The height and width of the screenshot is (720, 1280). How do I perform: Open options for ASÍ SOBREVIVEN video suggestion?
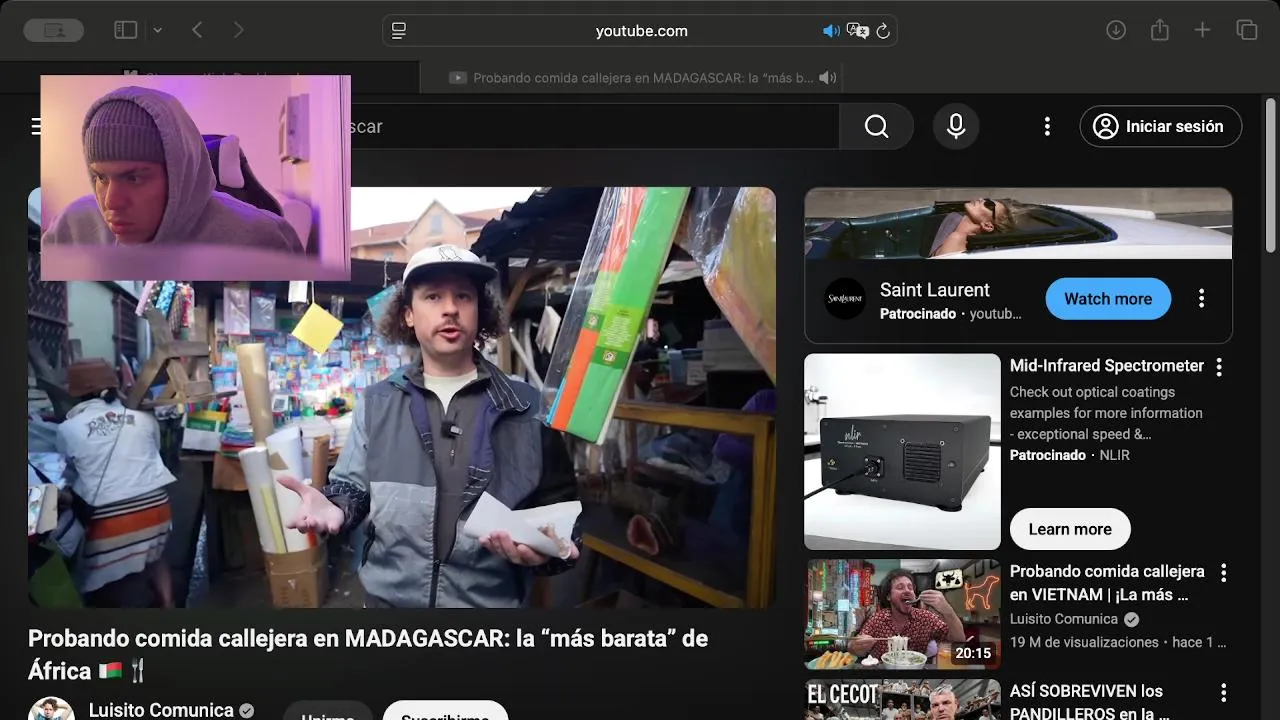pyautogui.click(x=1223, y=692)
